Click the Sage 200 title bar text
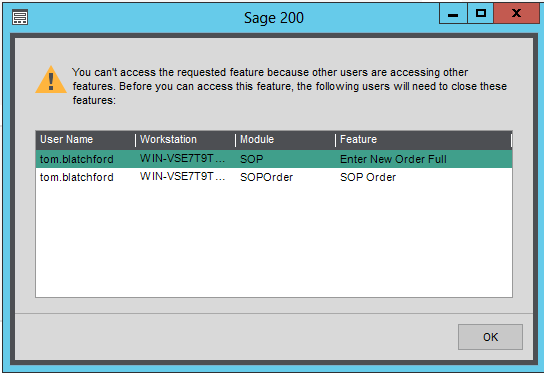544x373 pixels. (x=274, y=18)
